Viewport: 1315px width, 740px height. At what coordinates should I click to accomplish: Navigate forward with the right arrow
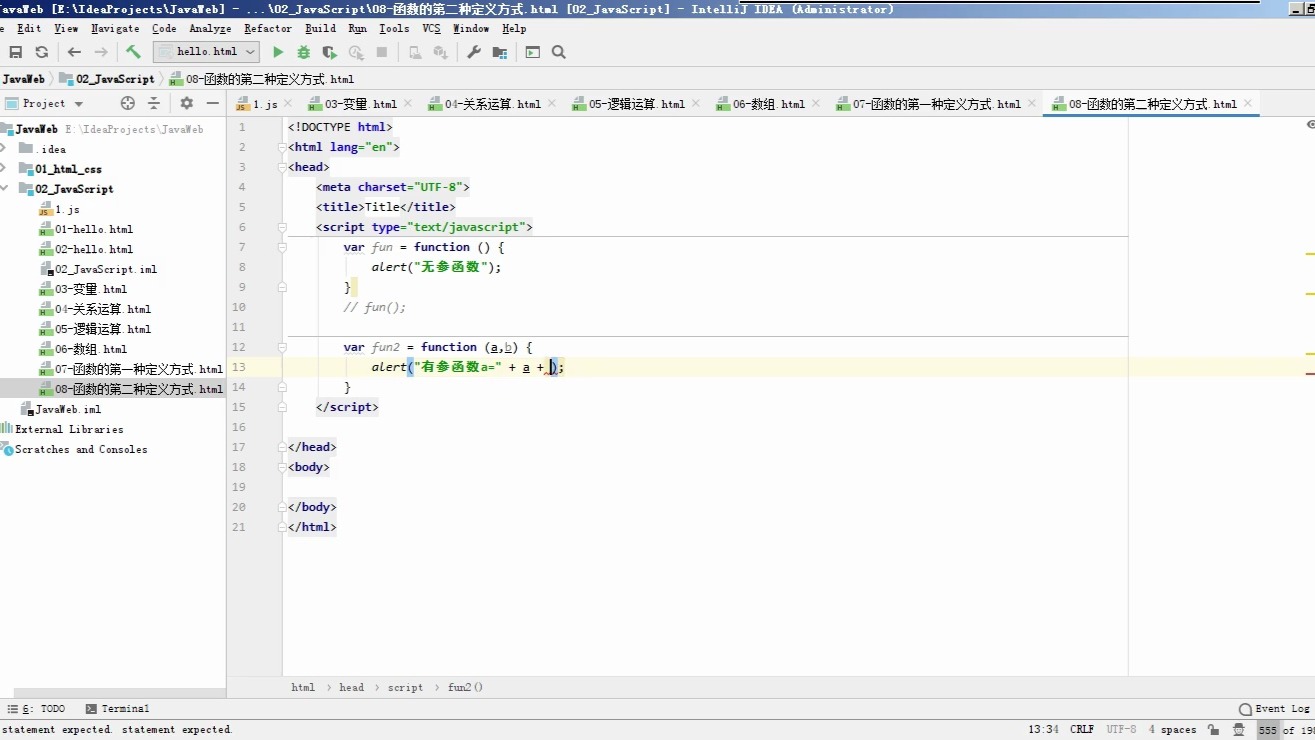tap(101, 52)
